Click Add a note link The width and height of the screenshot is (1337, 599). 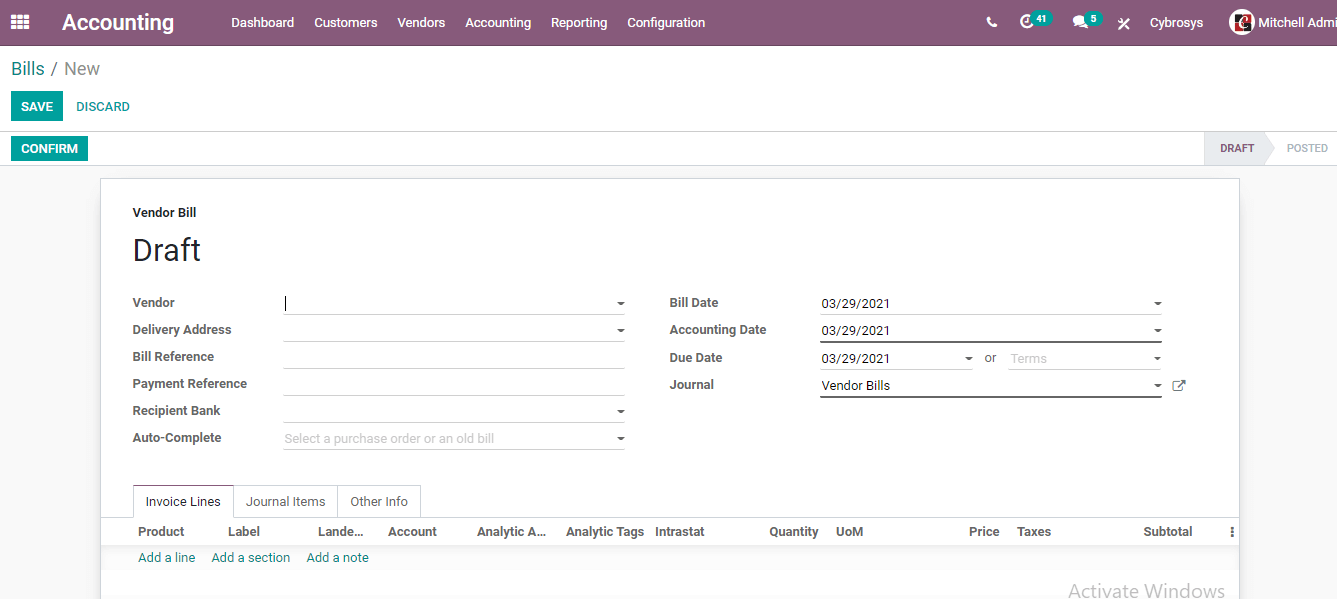(x=338, y=558)
